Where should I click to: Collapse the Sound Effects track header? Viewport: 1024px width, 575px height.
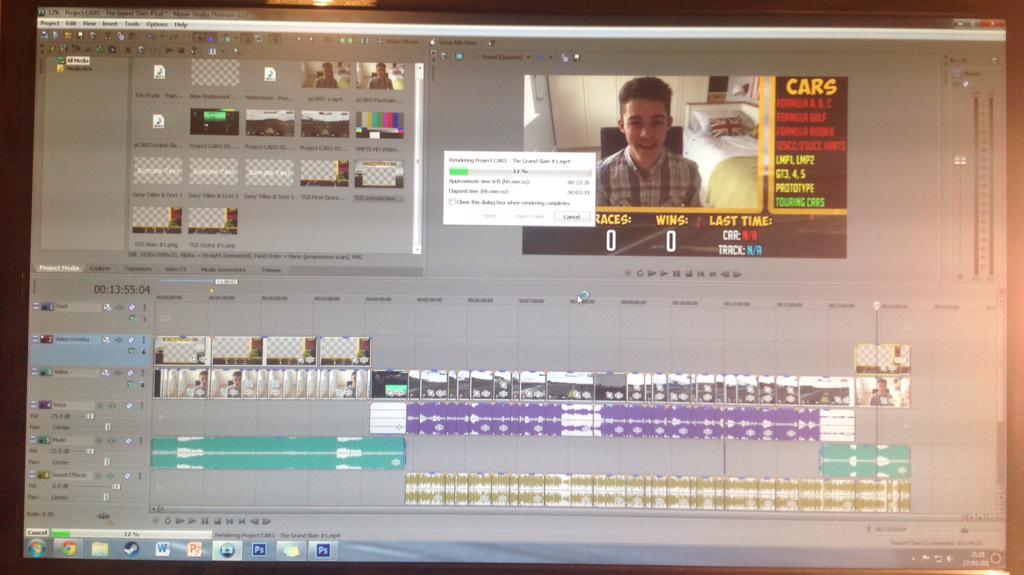coord(32,475)
